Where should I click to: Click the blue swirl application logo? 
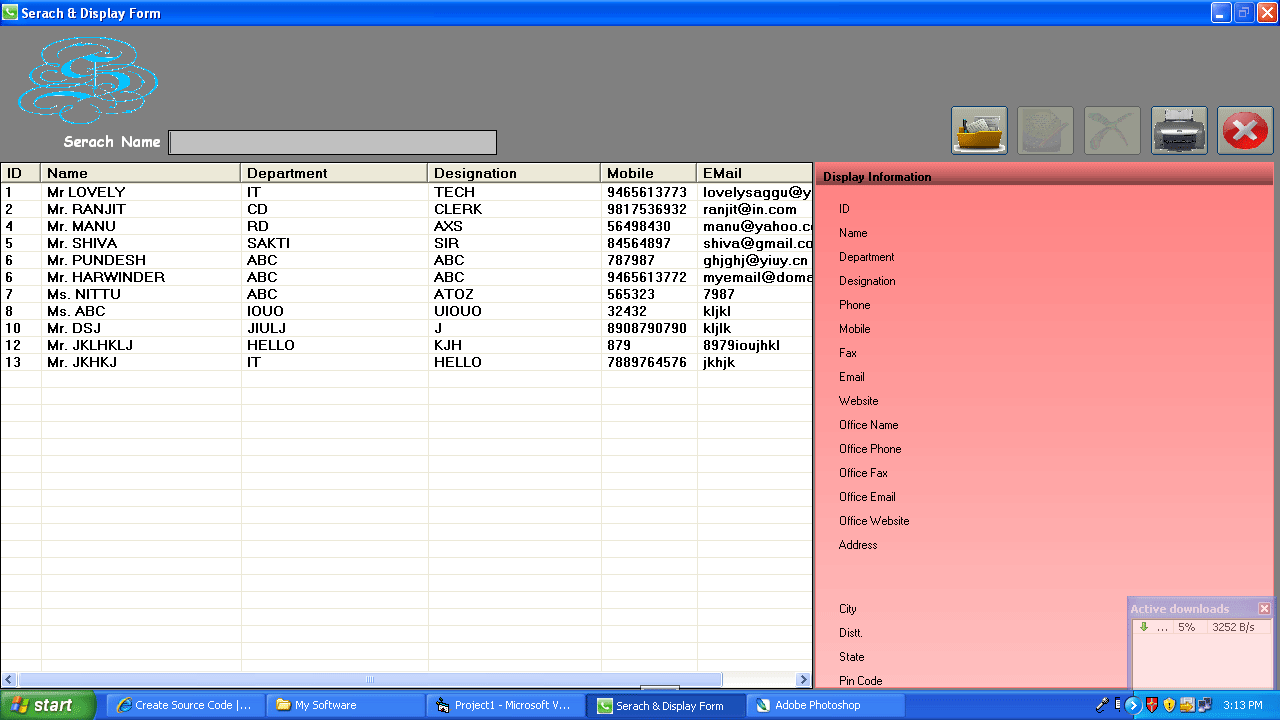click(x=87, y=78)
